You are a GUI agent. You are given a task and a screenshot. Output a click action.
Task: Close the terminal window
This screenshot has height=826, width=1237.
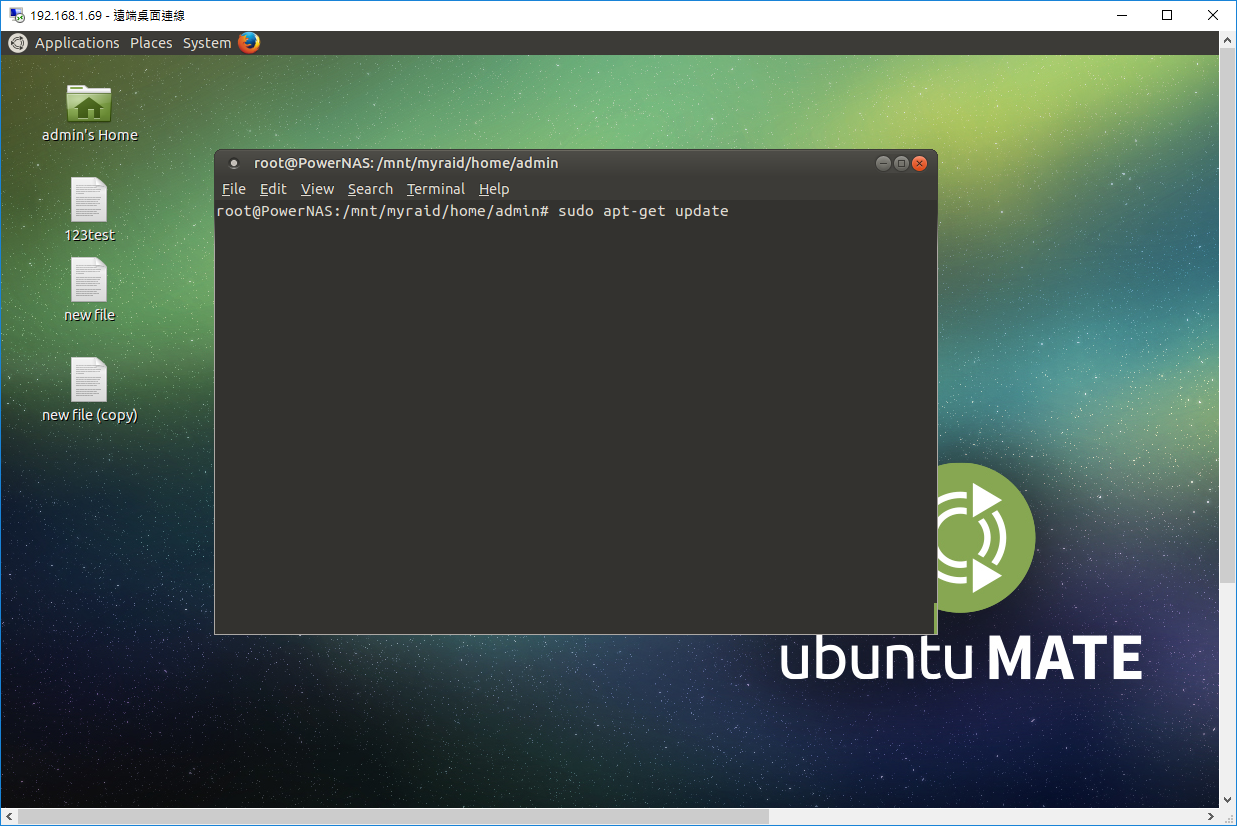point(919,163)
